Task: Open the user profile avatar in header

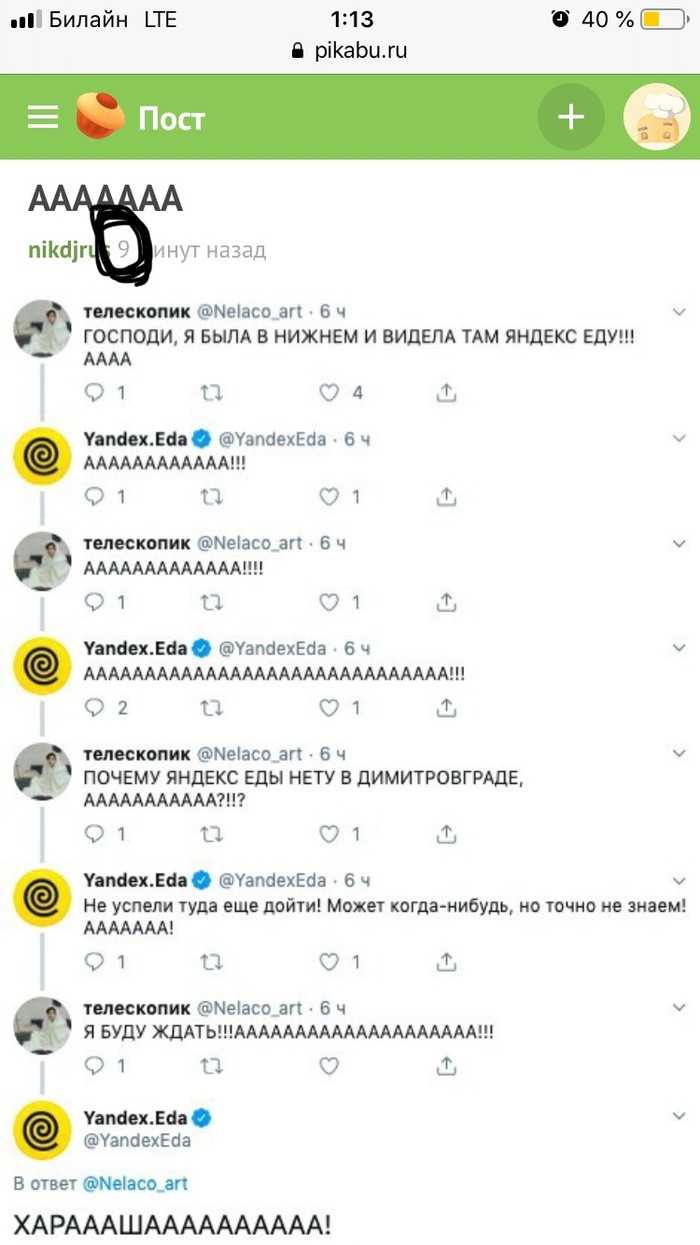Action: [x=656, y=117]
